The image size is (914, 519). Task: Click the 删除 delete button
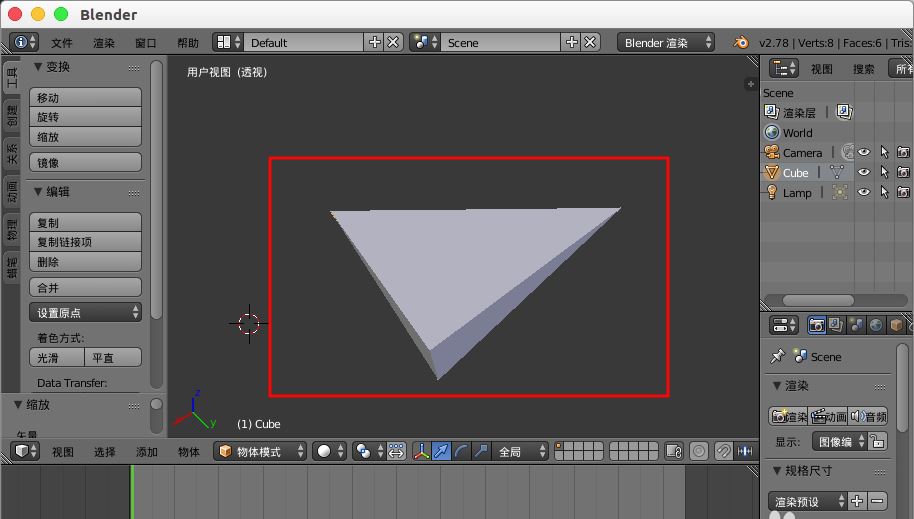tap(86, 261)
